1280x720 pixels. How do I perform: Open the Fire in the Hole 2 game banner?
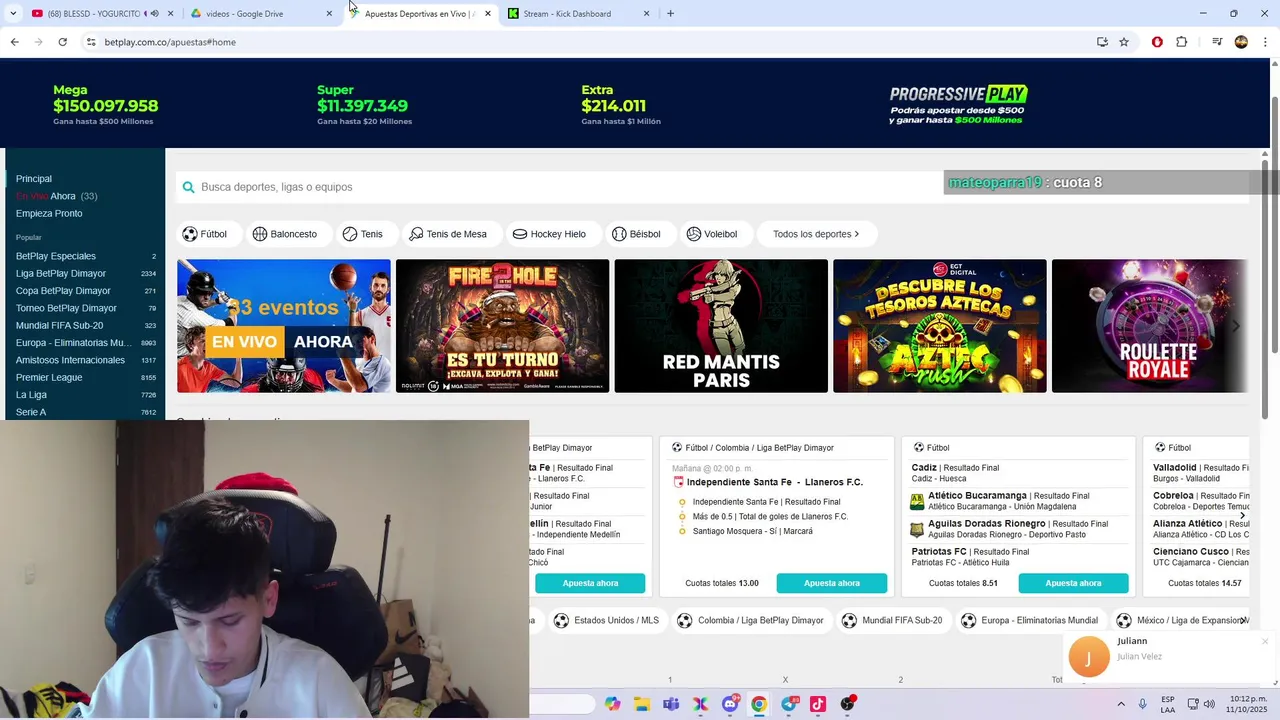tap(502, 326)
